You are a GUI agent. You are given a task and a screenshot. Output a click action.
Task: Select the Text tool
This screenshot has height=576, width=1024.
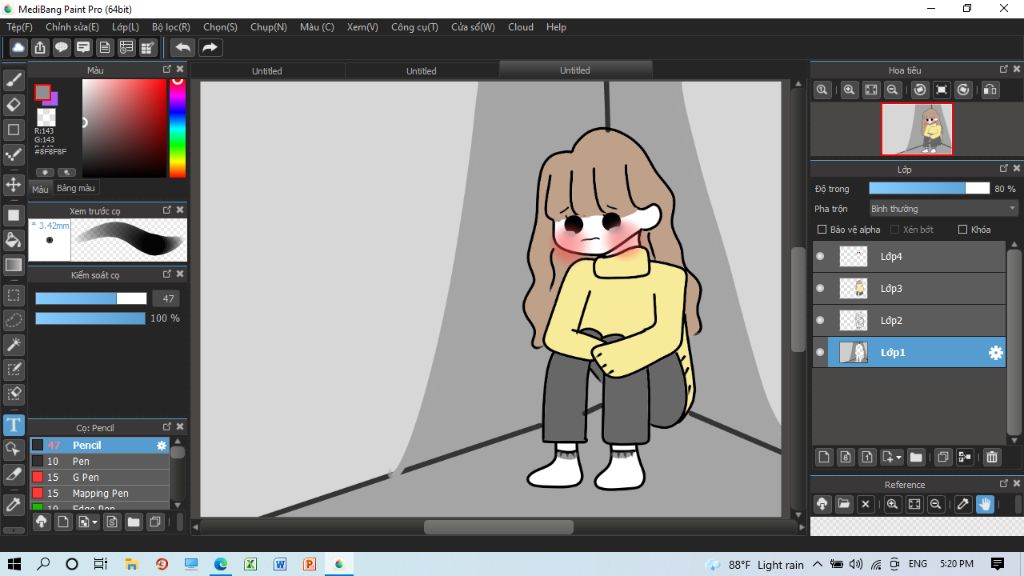tap(14, 425)
